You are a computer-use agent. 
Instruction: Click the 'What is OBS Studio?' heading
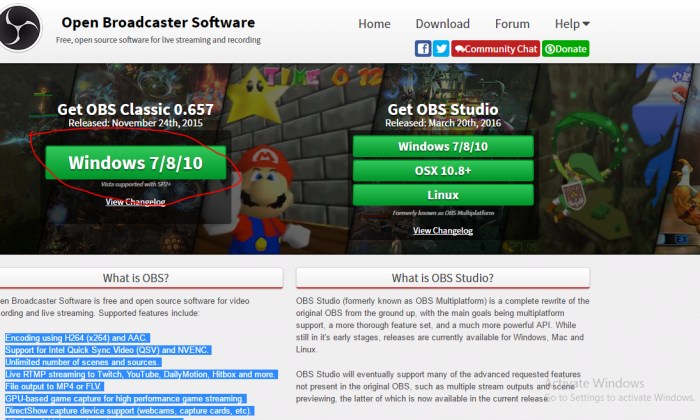point(442,278)
